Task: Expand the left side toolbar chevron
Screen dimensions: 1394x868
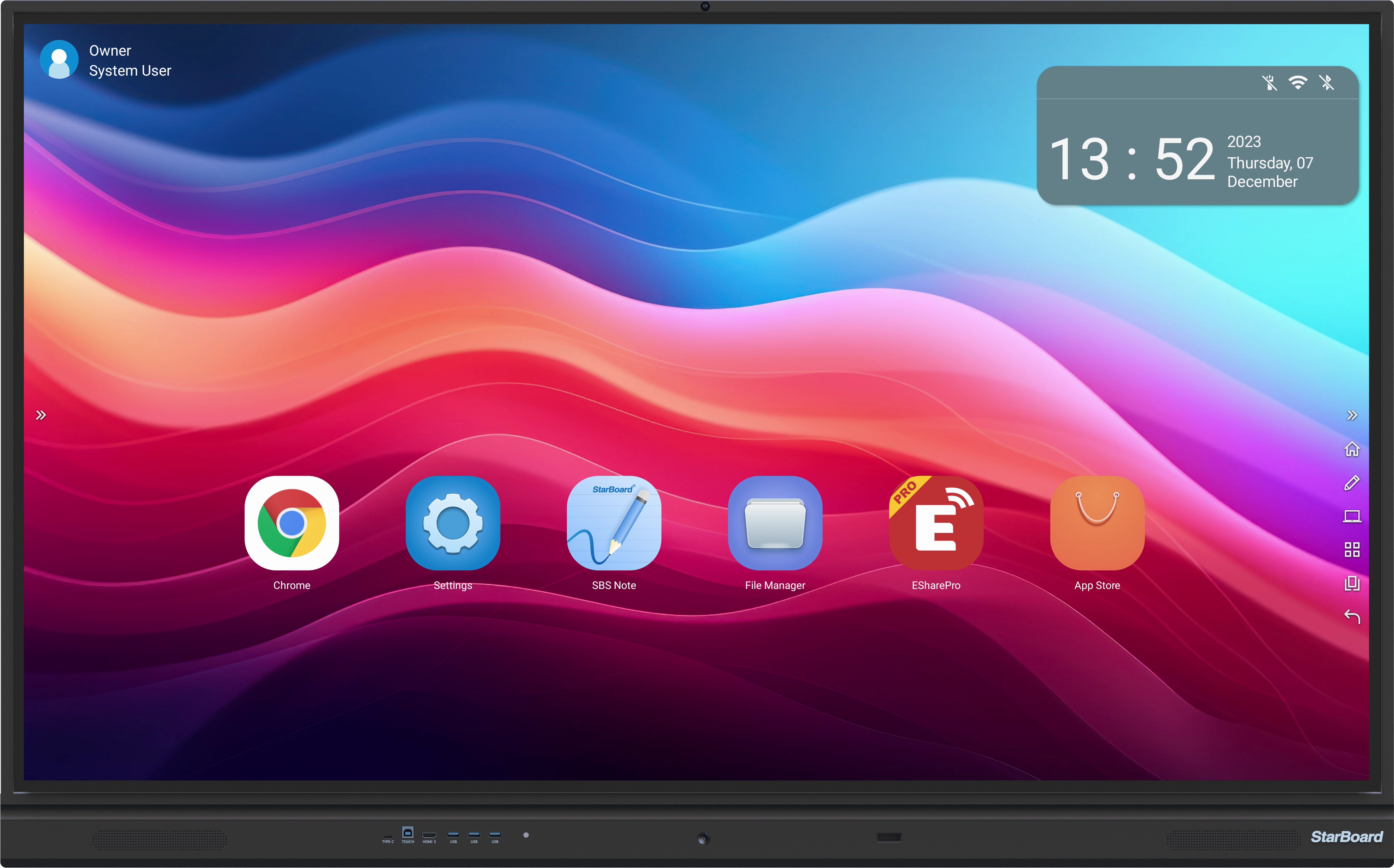Action: [x=41, y=415]
